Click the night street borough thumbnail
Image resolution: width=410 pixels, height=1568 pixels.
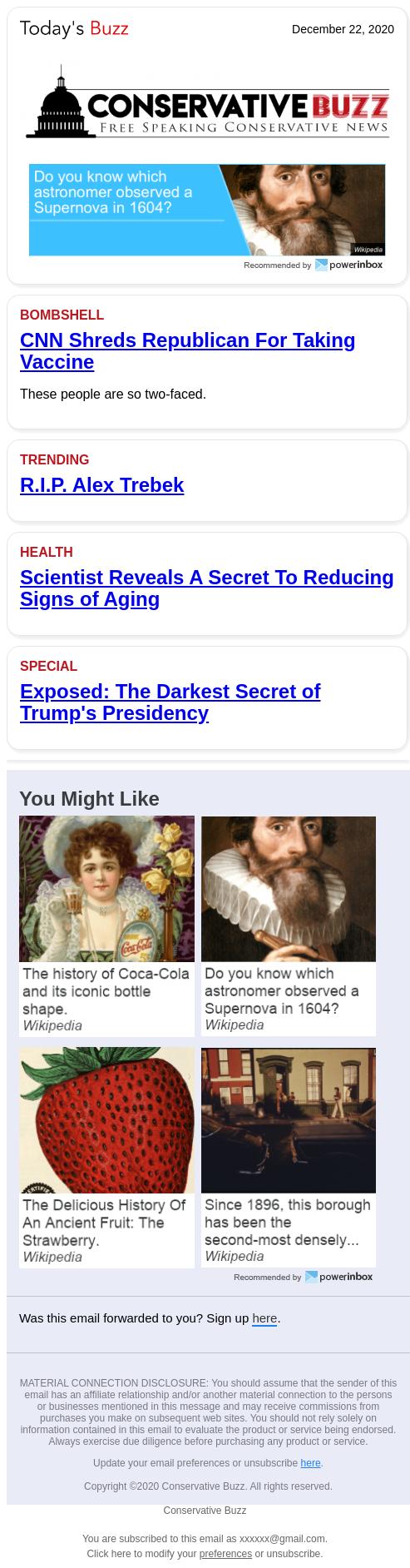click(x=289, y=1120)
